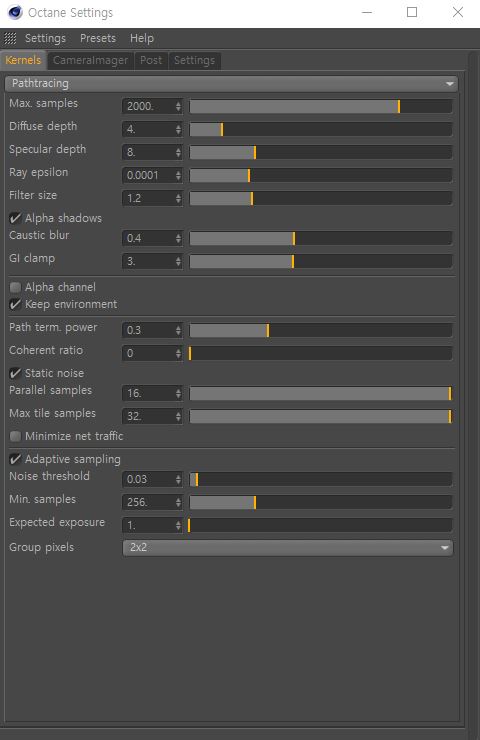Close the Octane Settings window
The height and width of the screenshot is (740, 480).
tap(458, 13)
